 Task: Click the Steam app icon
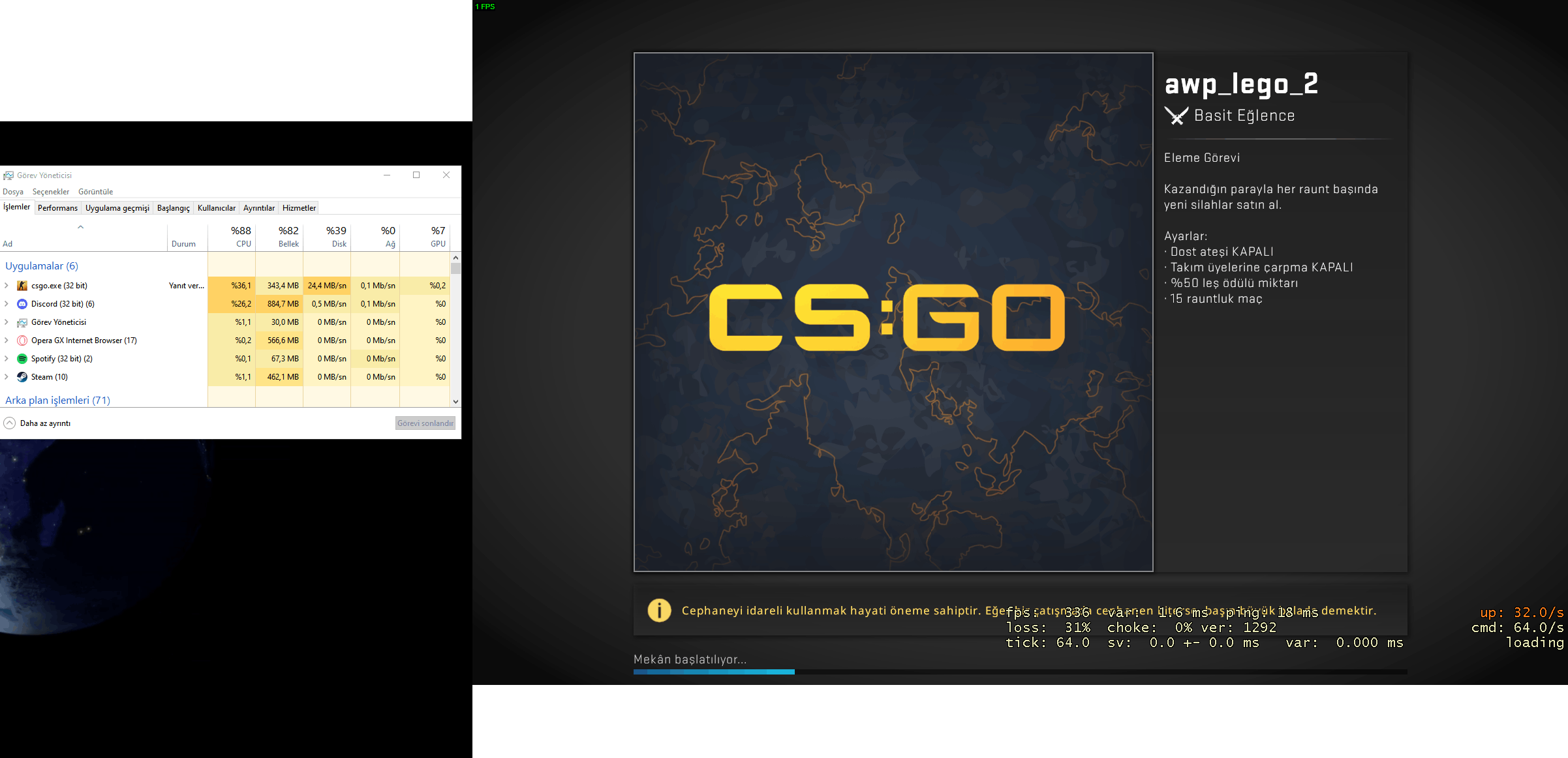click(x=22, y=377)
